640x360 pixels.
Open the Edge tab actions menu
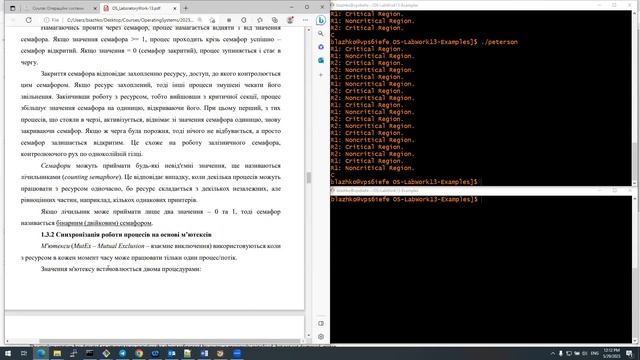[13, 8]
